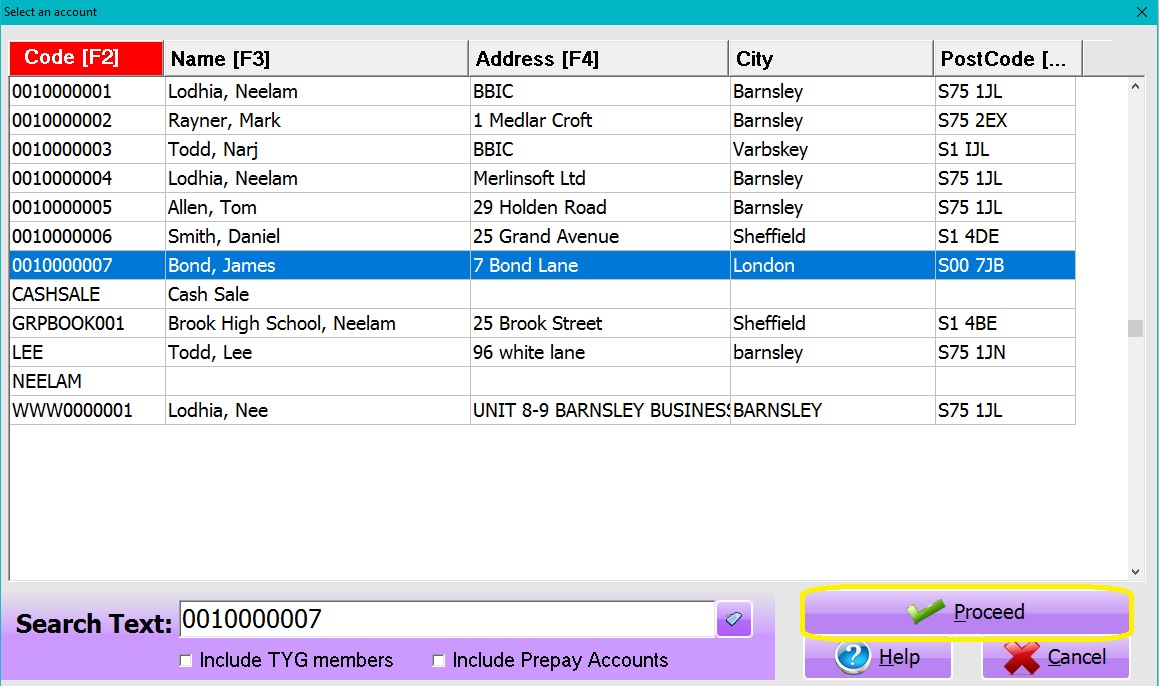The width and height of the screenshot is (1159, 686).
Task: Click postcode S1 4DE
Action: click(x=968, y=237)
